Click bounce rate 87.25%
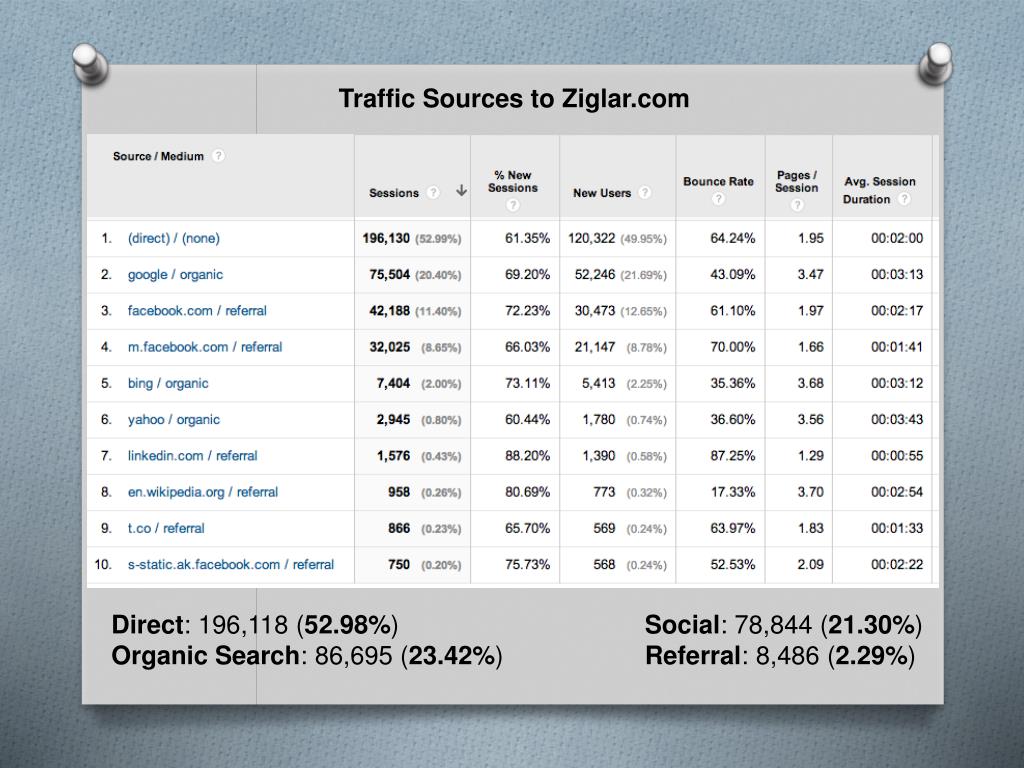Screen dimensions: 1024x768 coord(733,456)
